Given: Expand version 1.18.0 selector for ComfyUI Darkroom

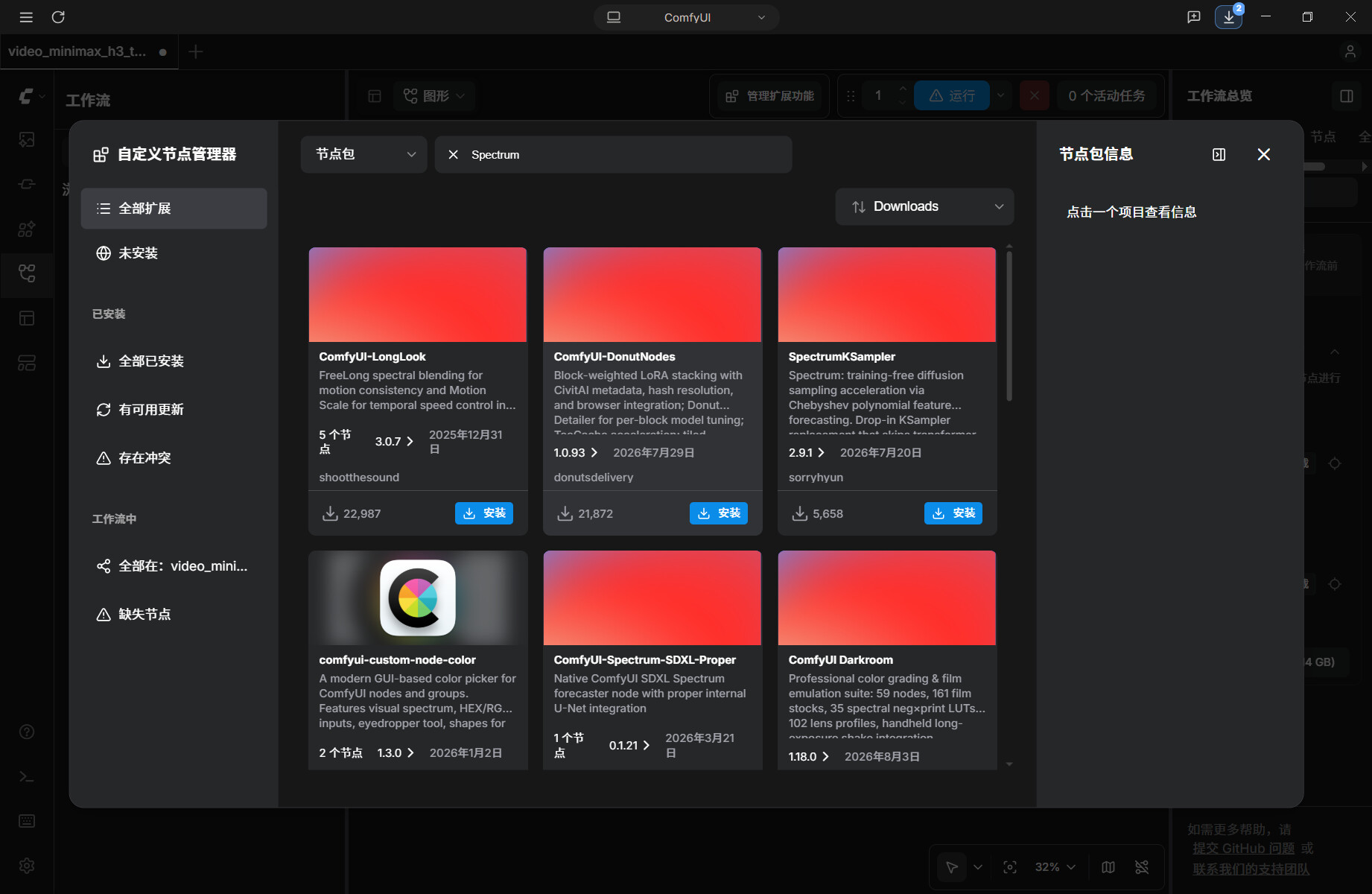Looking at the screenshot, I should pos(810,757).
